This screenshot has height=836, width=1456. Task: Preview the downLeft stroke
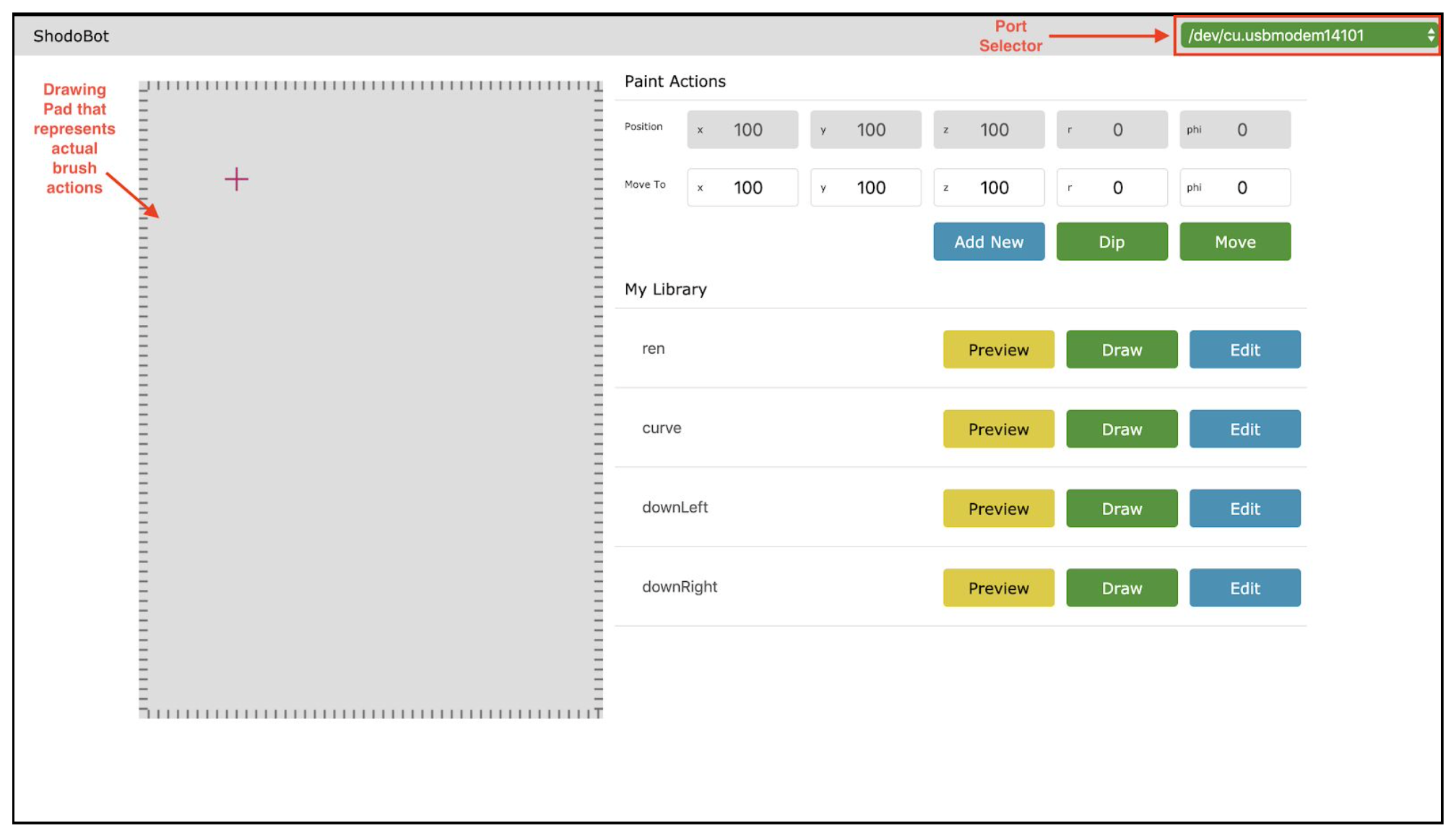tap(998, 508)
